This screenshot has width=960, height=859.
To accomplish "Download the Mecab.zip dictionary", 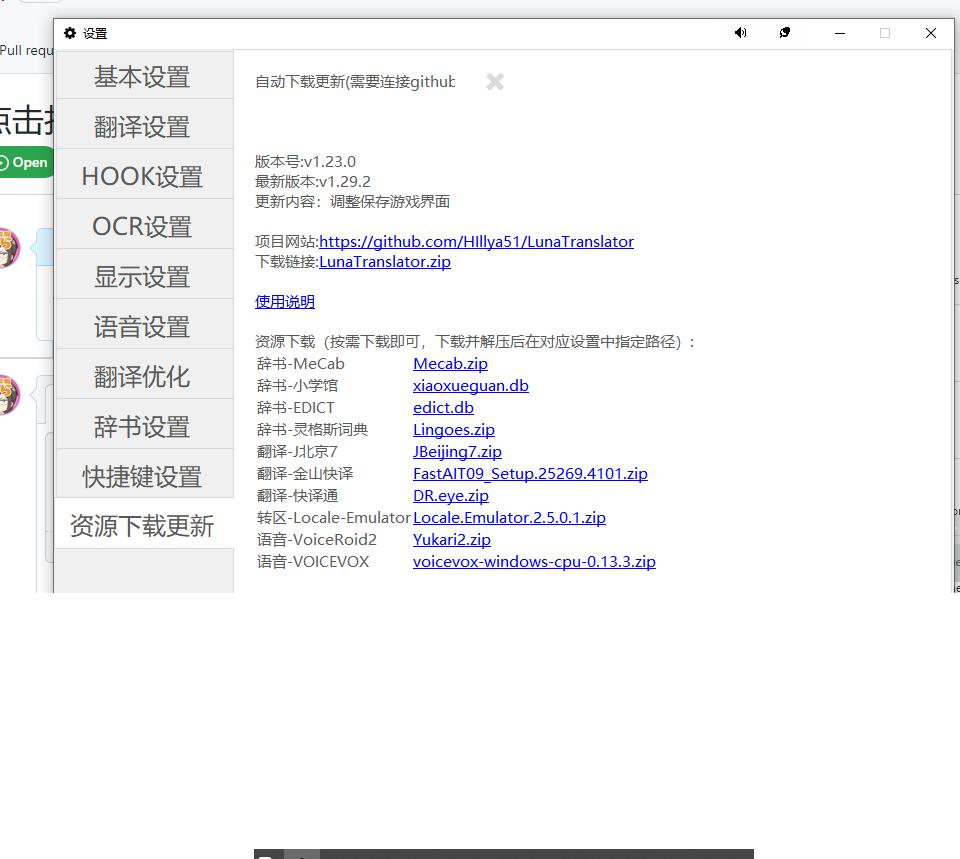I will (449, 363).
